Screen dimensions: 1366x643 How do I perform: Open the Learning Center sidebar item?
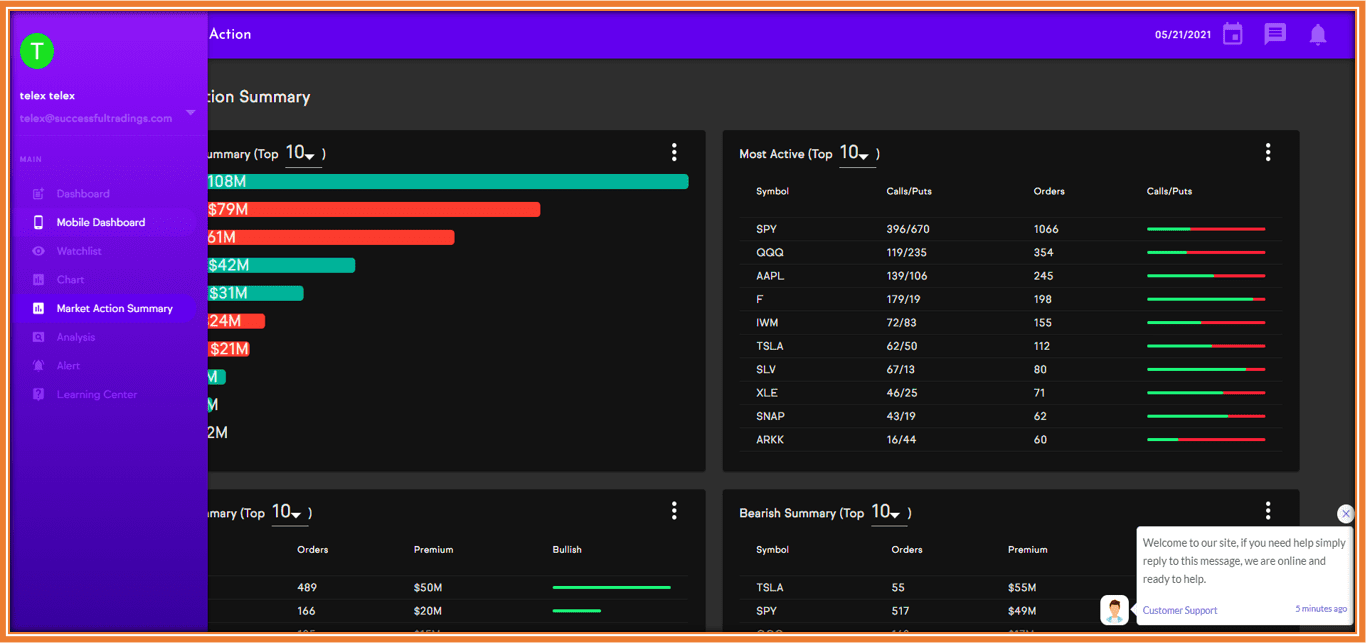(97, 394)
